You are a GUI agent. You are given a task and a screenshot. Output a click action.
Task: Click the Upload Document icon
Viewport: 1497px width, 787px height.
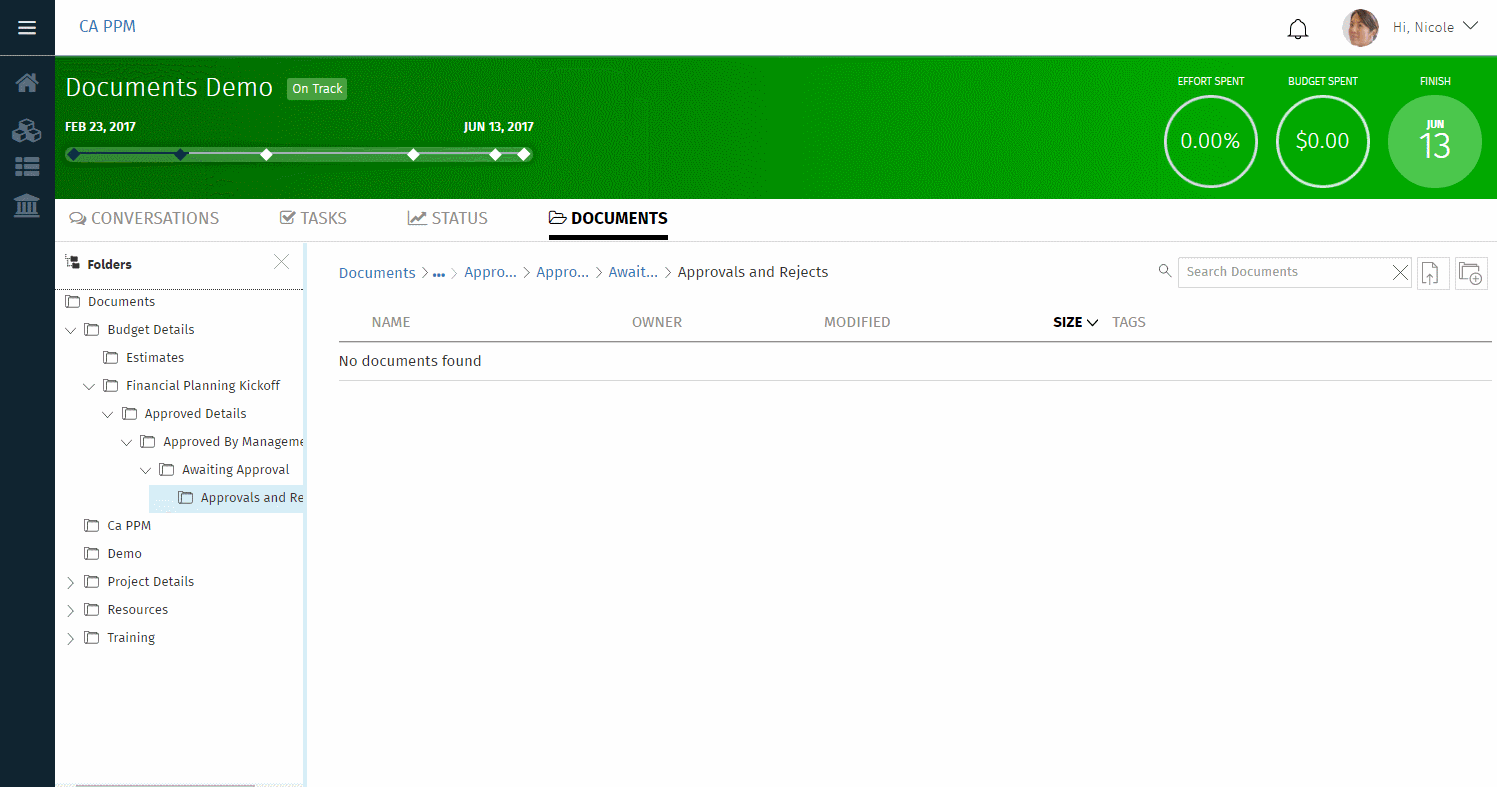(x=1432, y=273)
